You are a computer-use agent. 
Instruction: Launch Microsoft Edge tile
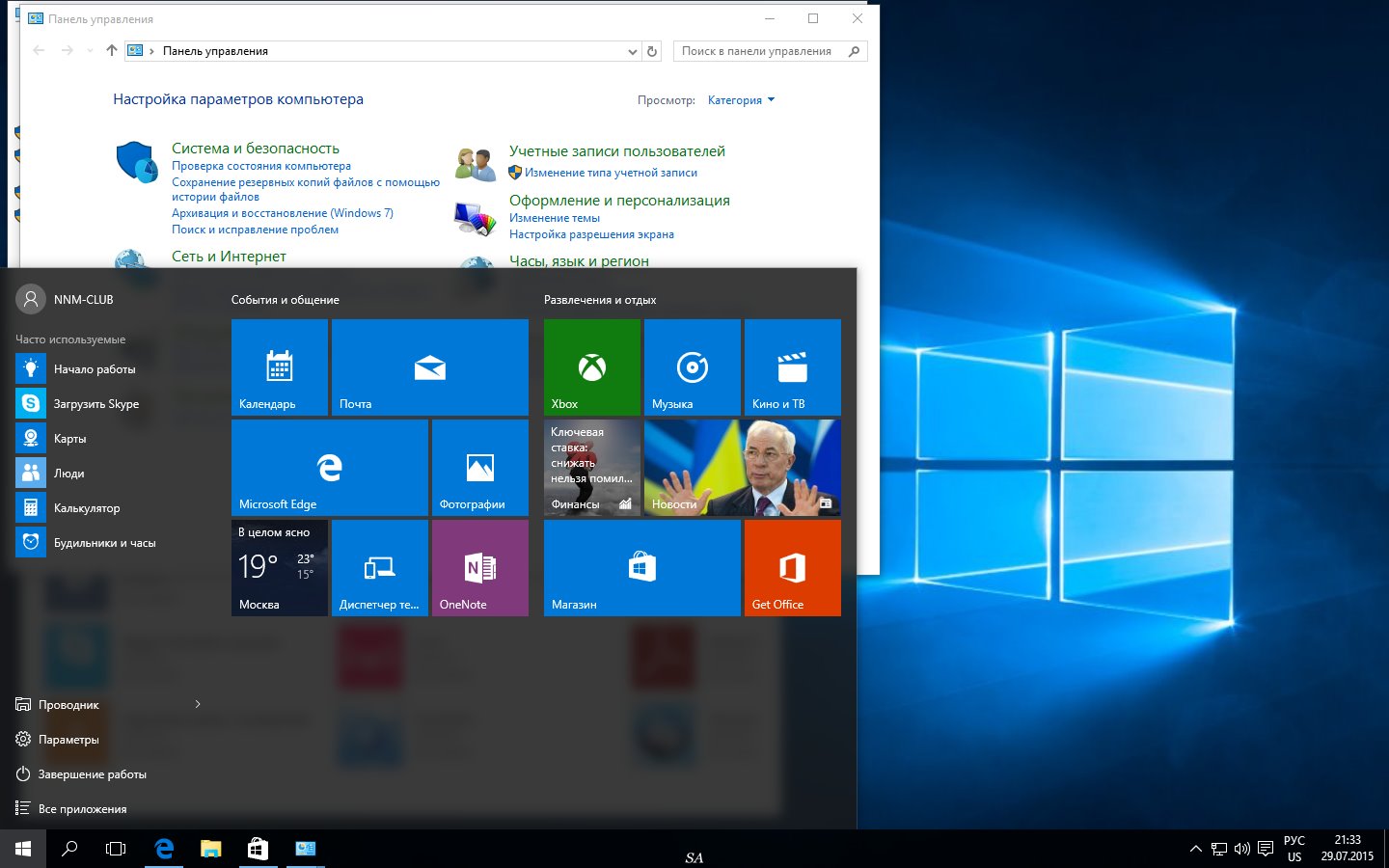(x=330, y=468)
